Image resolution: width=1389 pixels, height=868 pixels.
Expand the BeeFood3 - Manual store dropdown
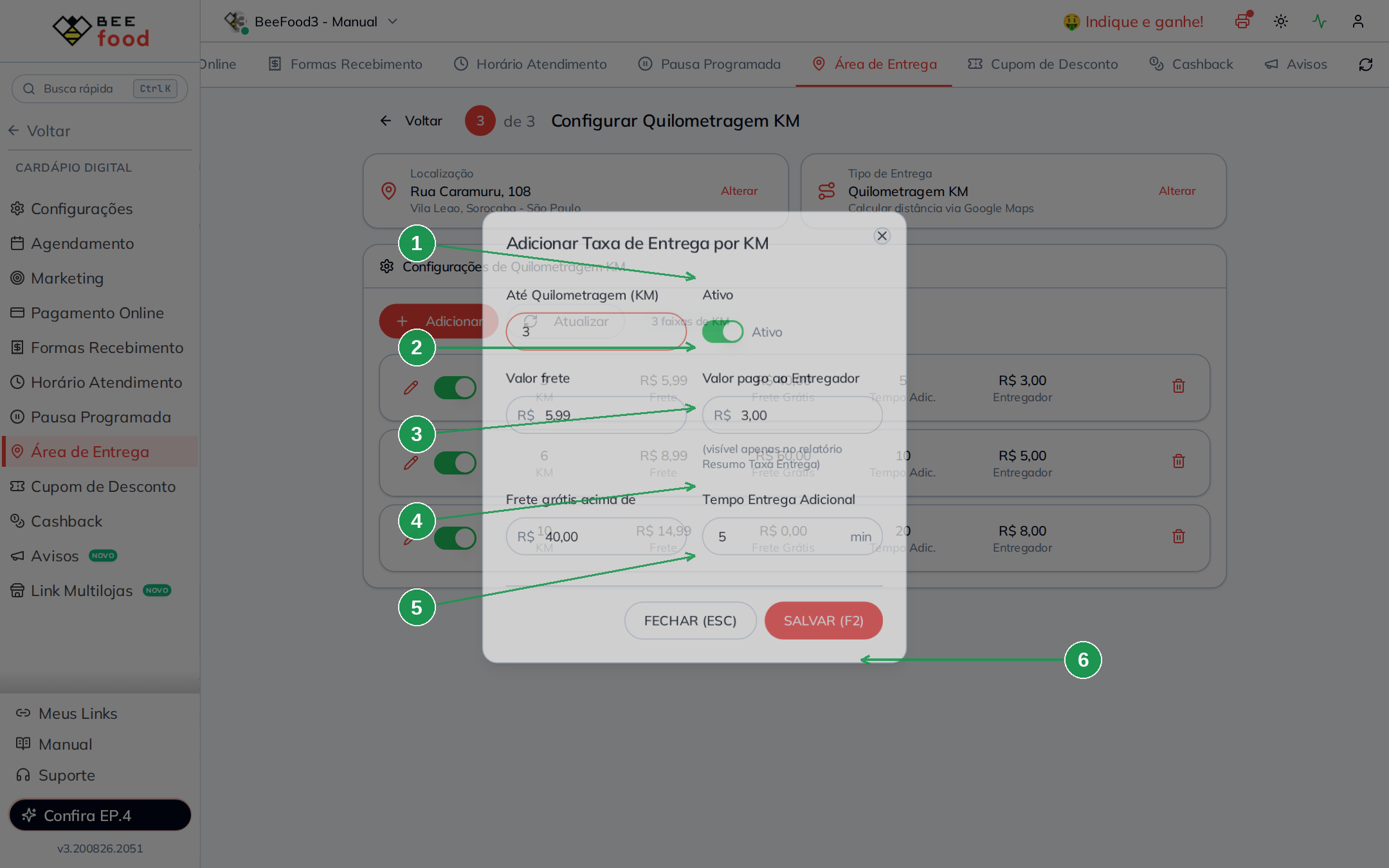(x=311, y=22)
